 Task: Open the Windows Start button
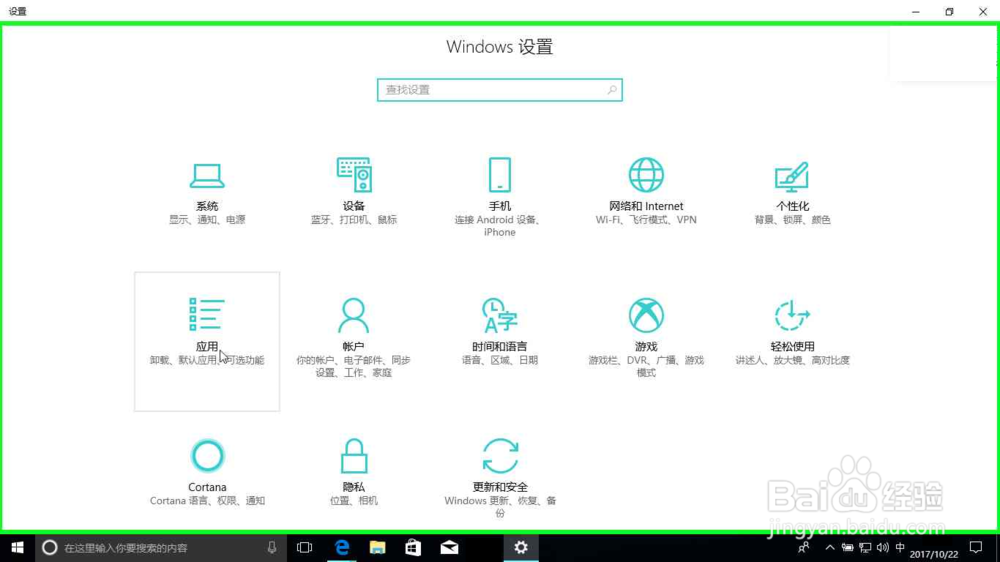(x=17, y=547)
